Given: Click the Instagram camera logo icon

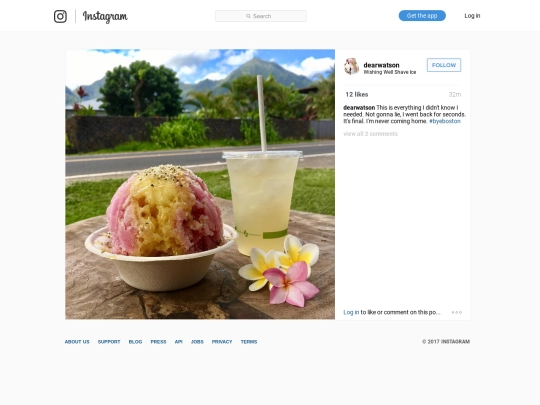Looking at the screenshot, I should (x=60, y=16).
